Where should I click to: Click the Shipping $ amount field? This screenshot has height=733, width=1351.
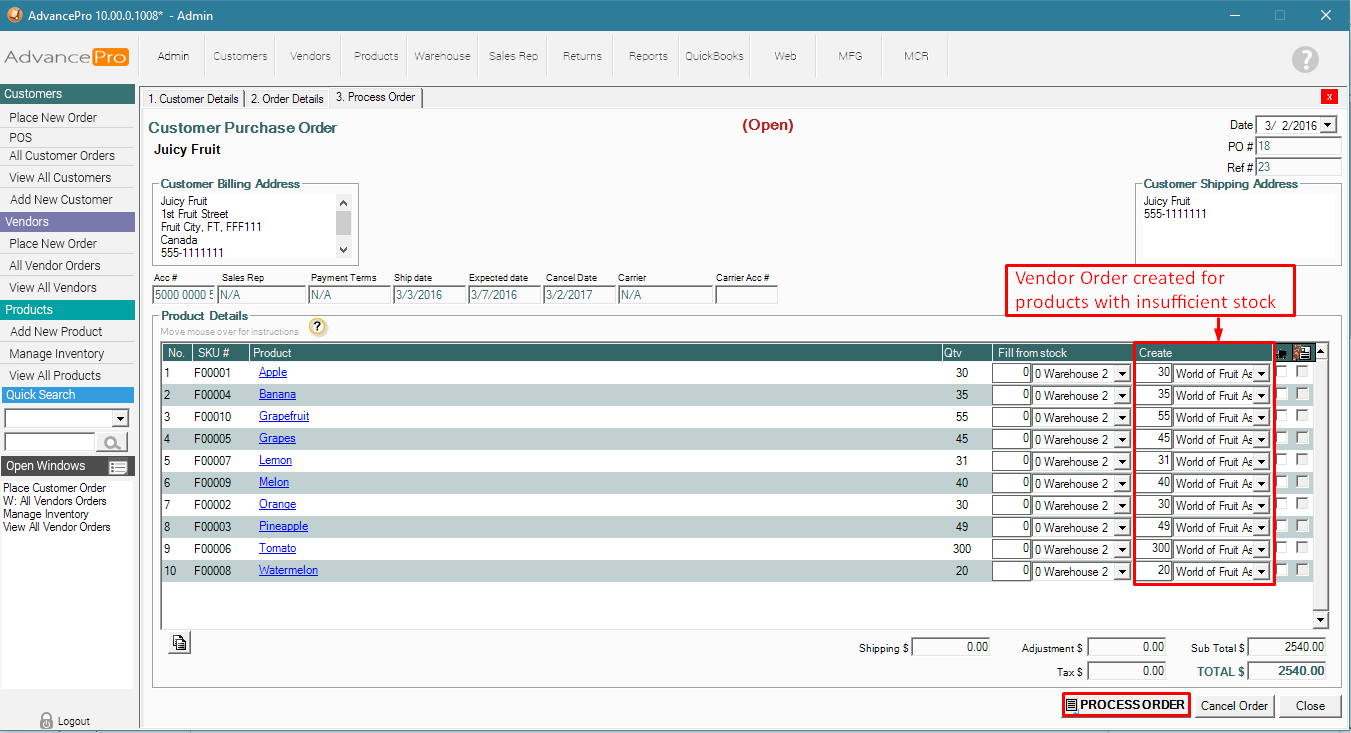pos(950,647)
